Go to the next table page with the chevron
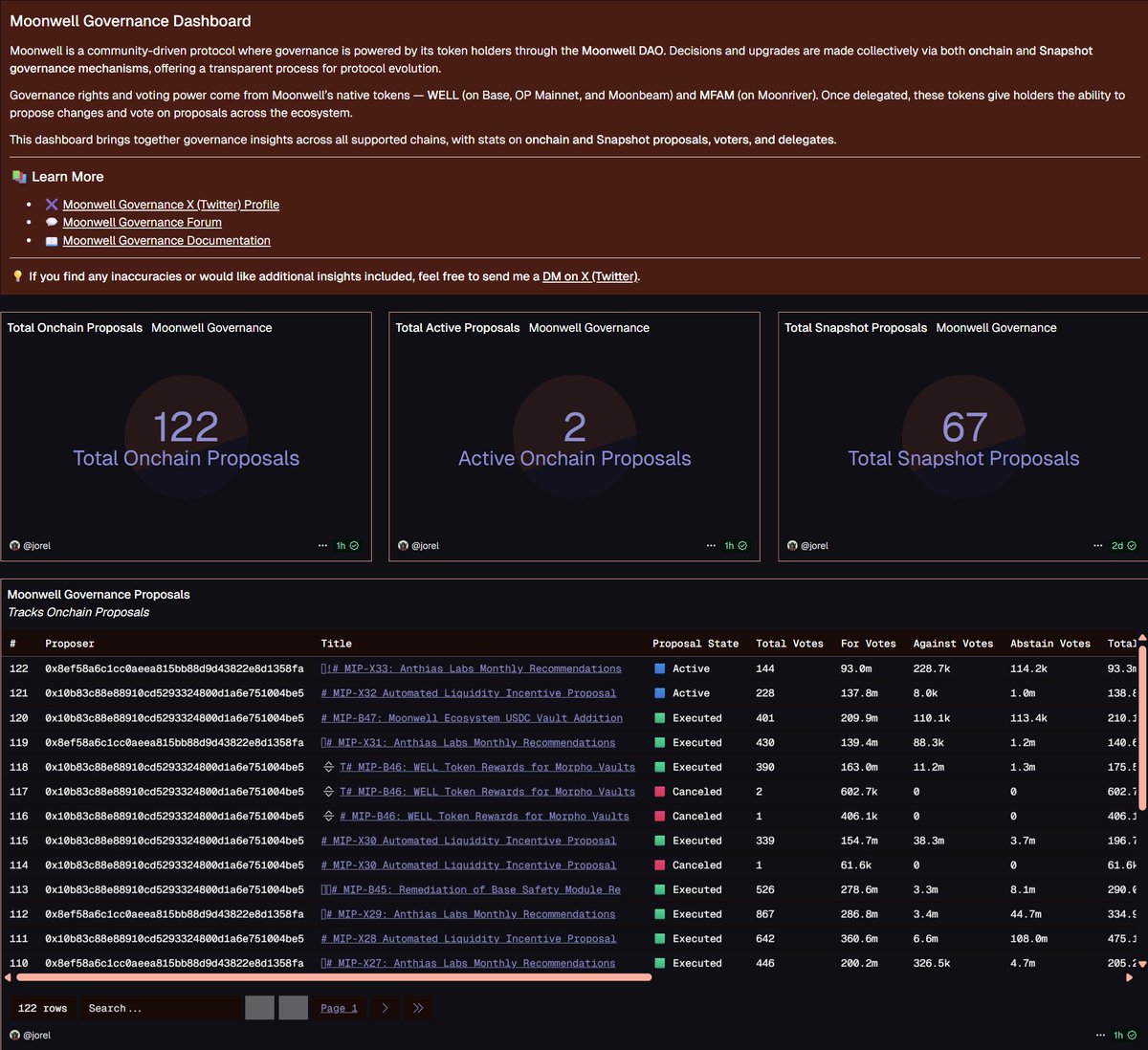Image resolution: width=1148 pixels, height=1050 pixels. tap(385, 1008)
